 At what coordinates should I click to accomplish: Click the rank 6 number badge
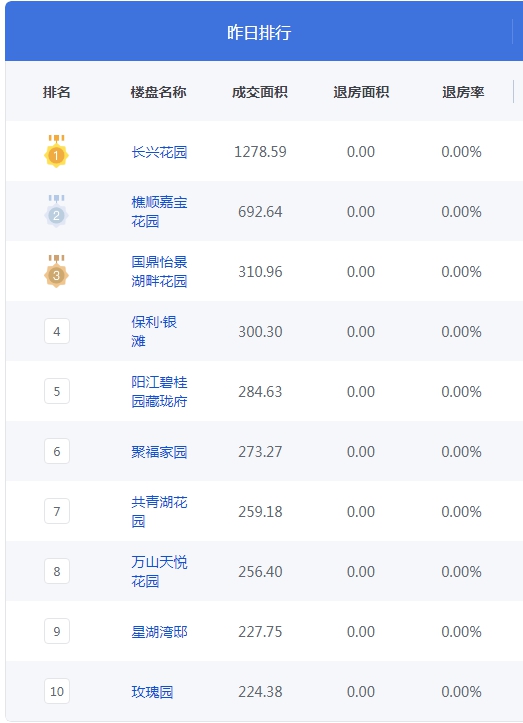tap(57, 451)
